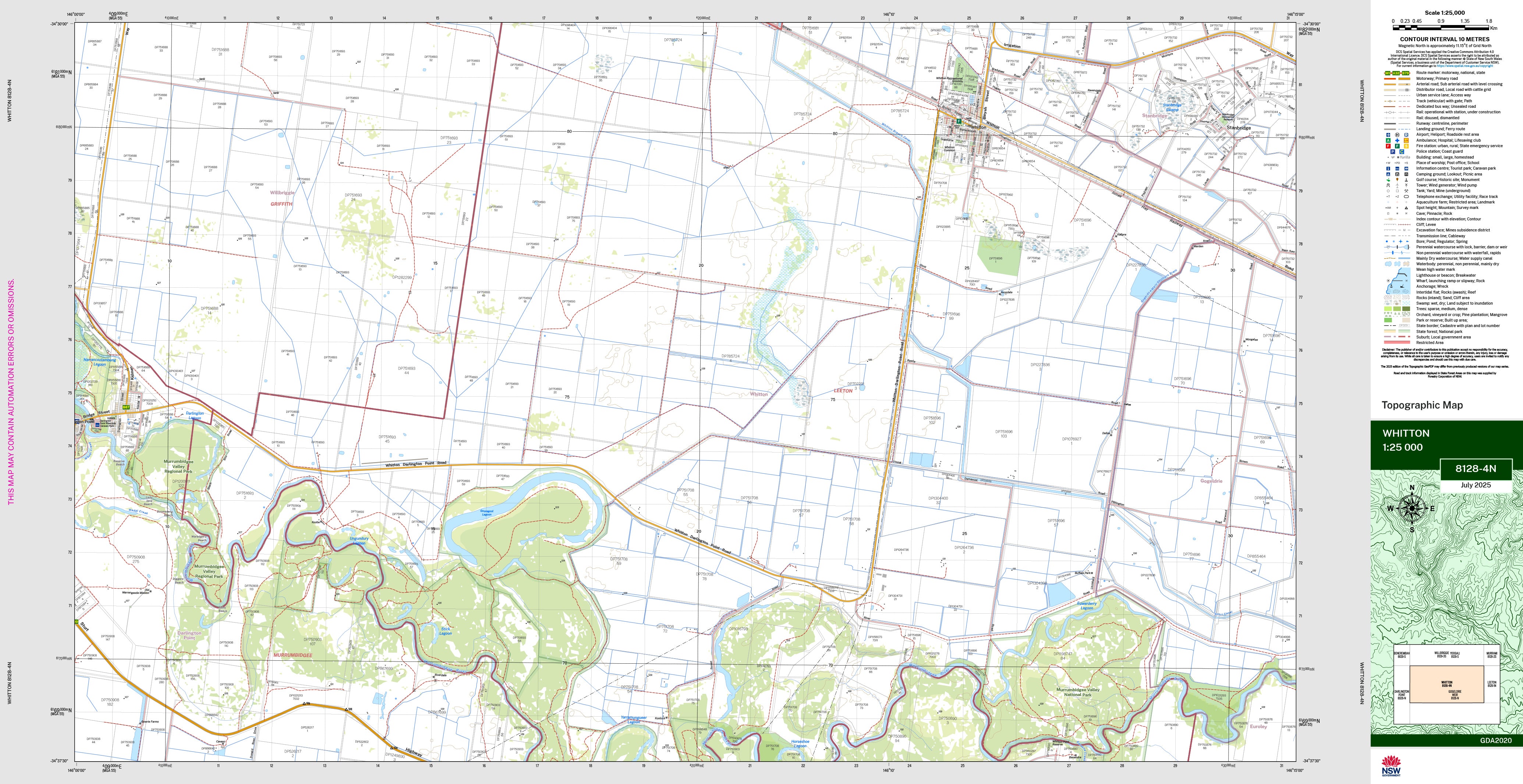1523x784 pixels.
Task: Select the Darlington Point 8028-N index cell
Action: pos(1402,695)
